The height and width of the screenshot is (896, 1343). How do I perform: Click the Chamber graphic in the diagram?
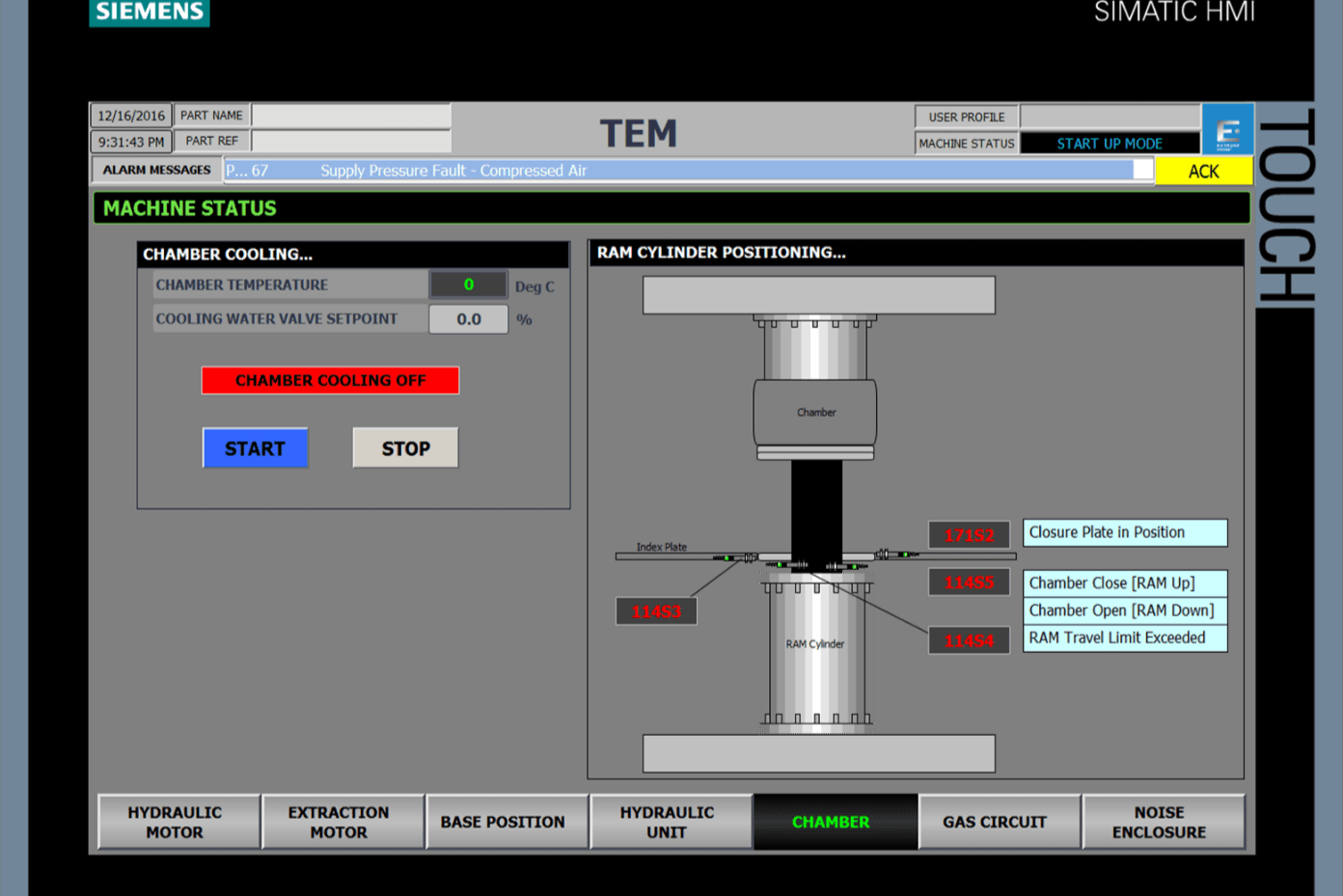coord(815,412)
